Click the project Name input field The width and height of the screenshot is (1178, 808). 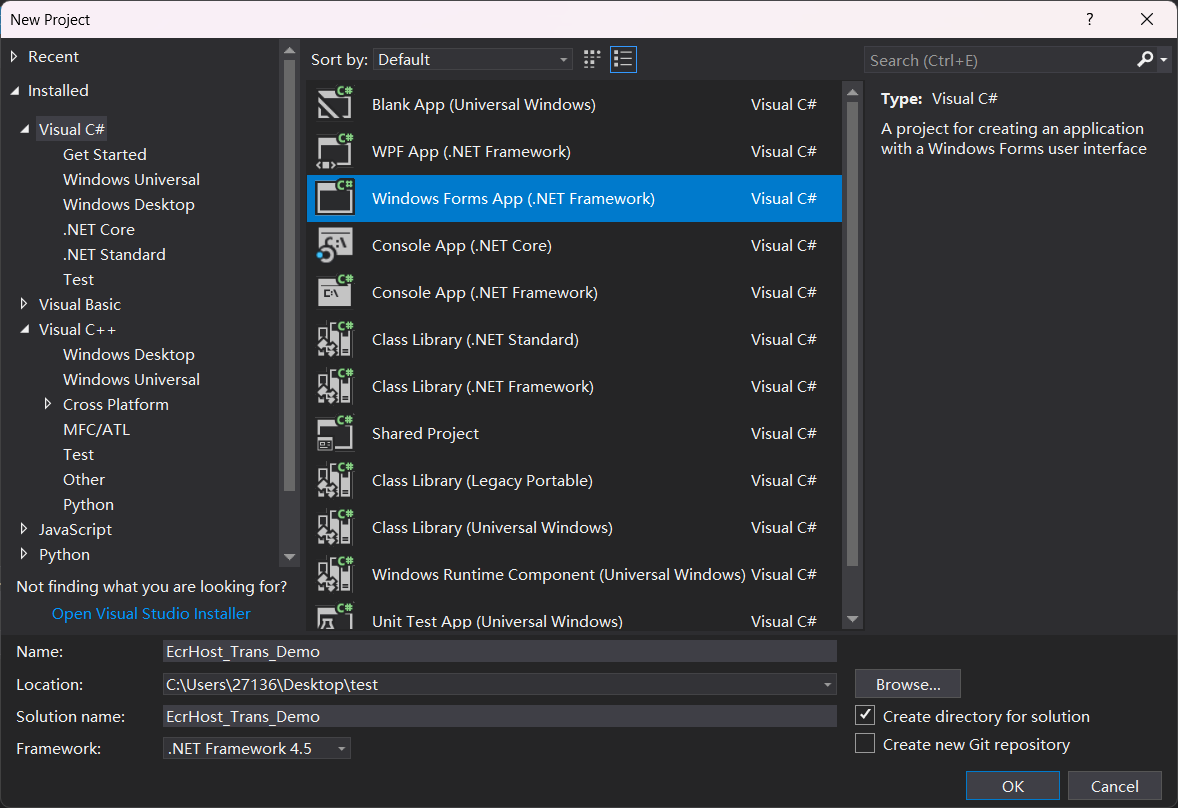(x=500, y=651)
